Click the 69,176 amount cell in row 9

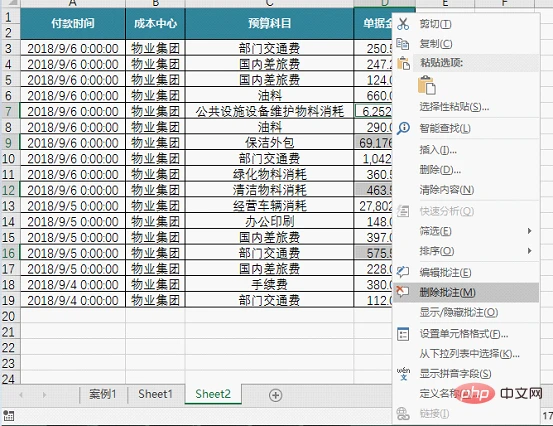[373, 143]
